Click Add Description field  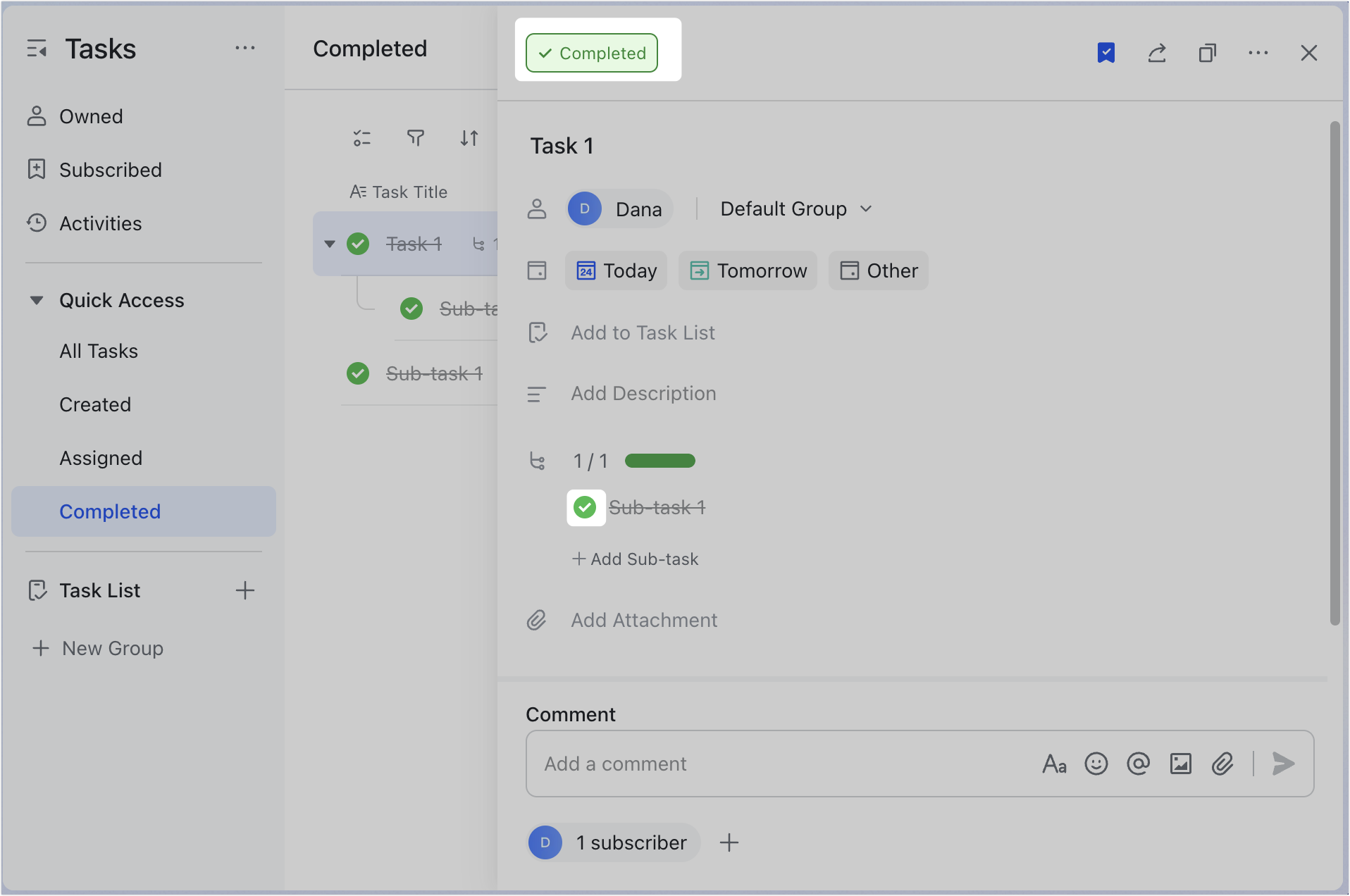tap(643, 393)
